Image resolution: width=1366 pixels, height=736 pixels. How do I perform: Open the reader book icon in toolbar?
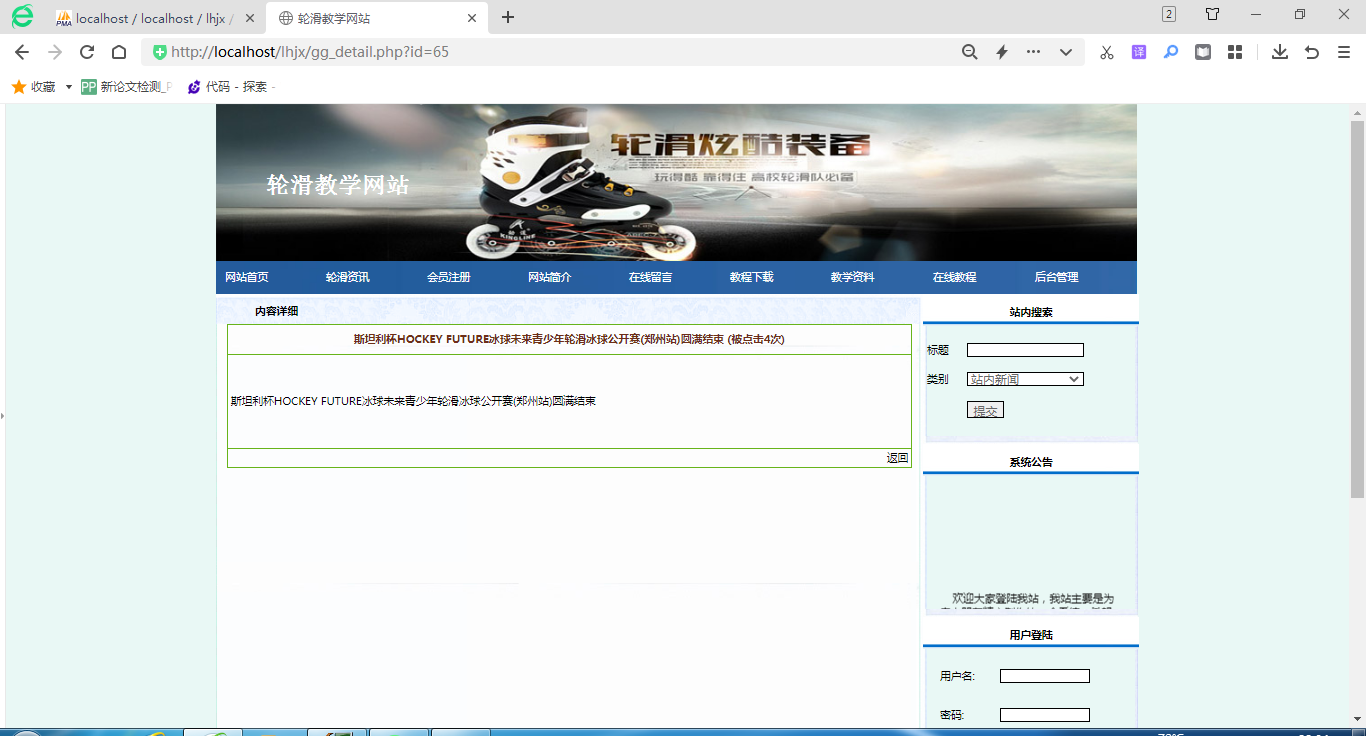coord(1203,52)
